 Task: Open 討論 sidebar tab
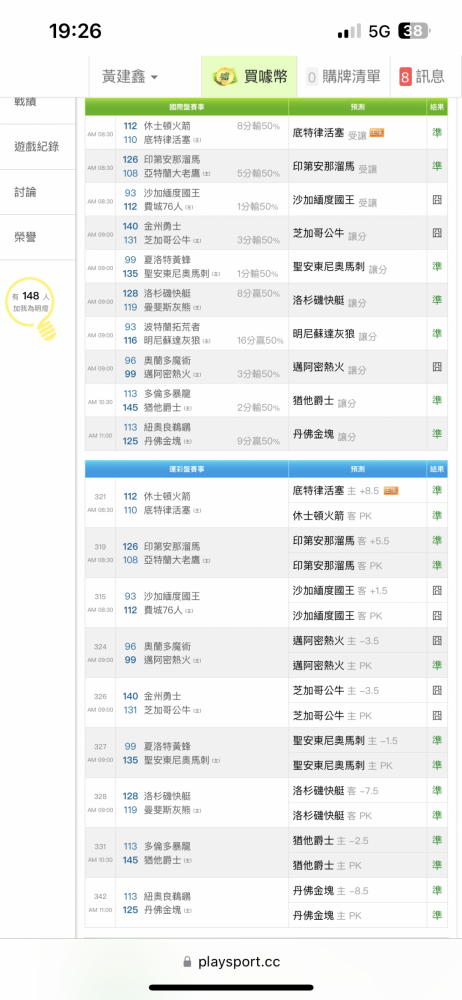click(26, 192)
